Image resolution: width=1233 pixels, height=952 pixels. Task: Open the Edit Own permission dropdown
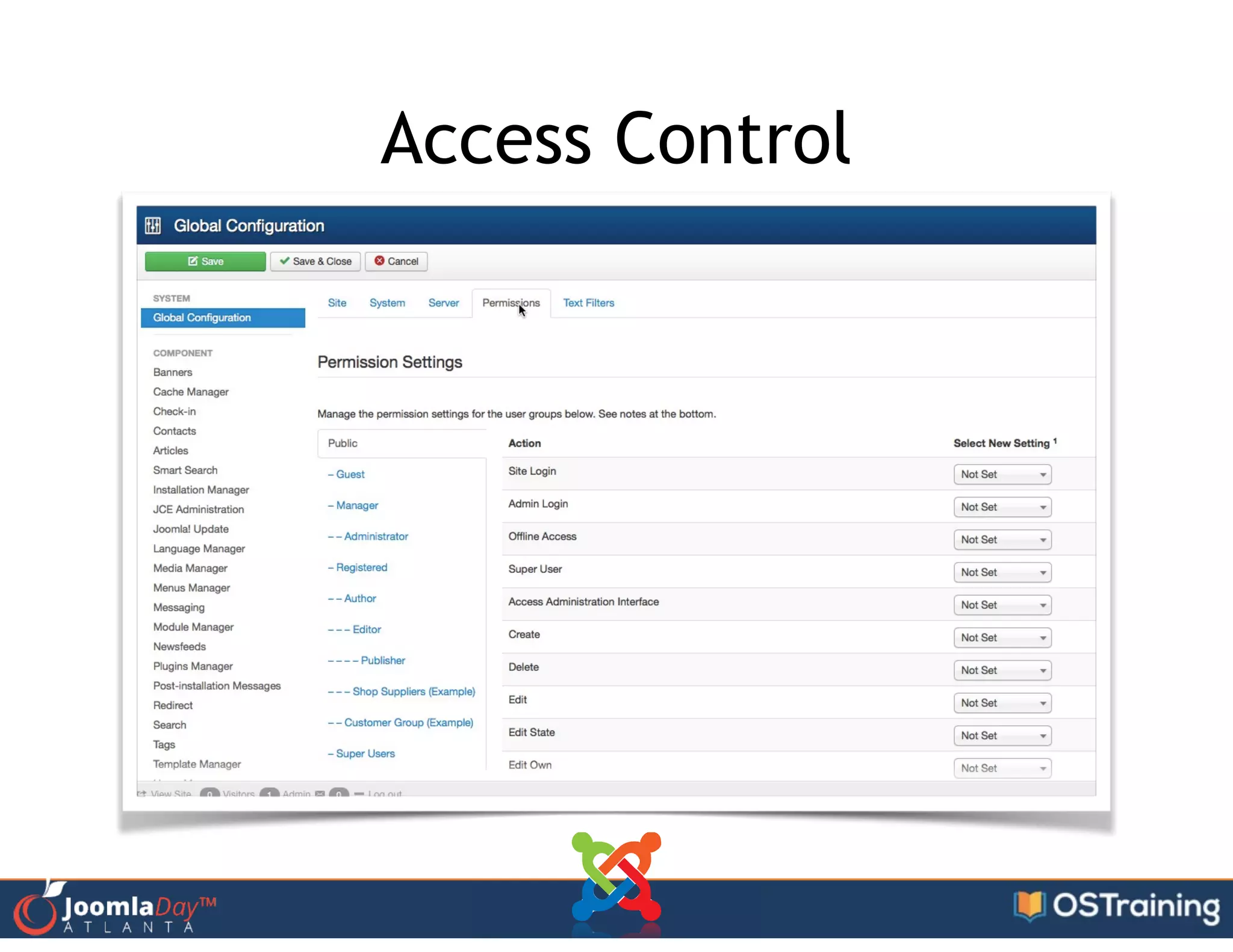[1002, 768]
